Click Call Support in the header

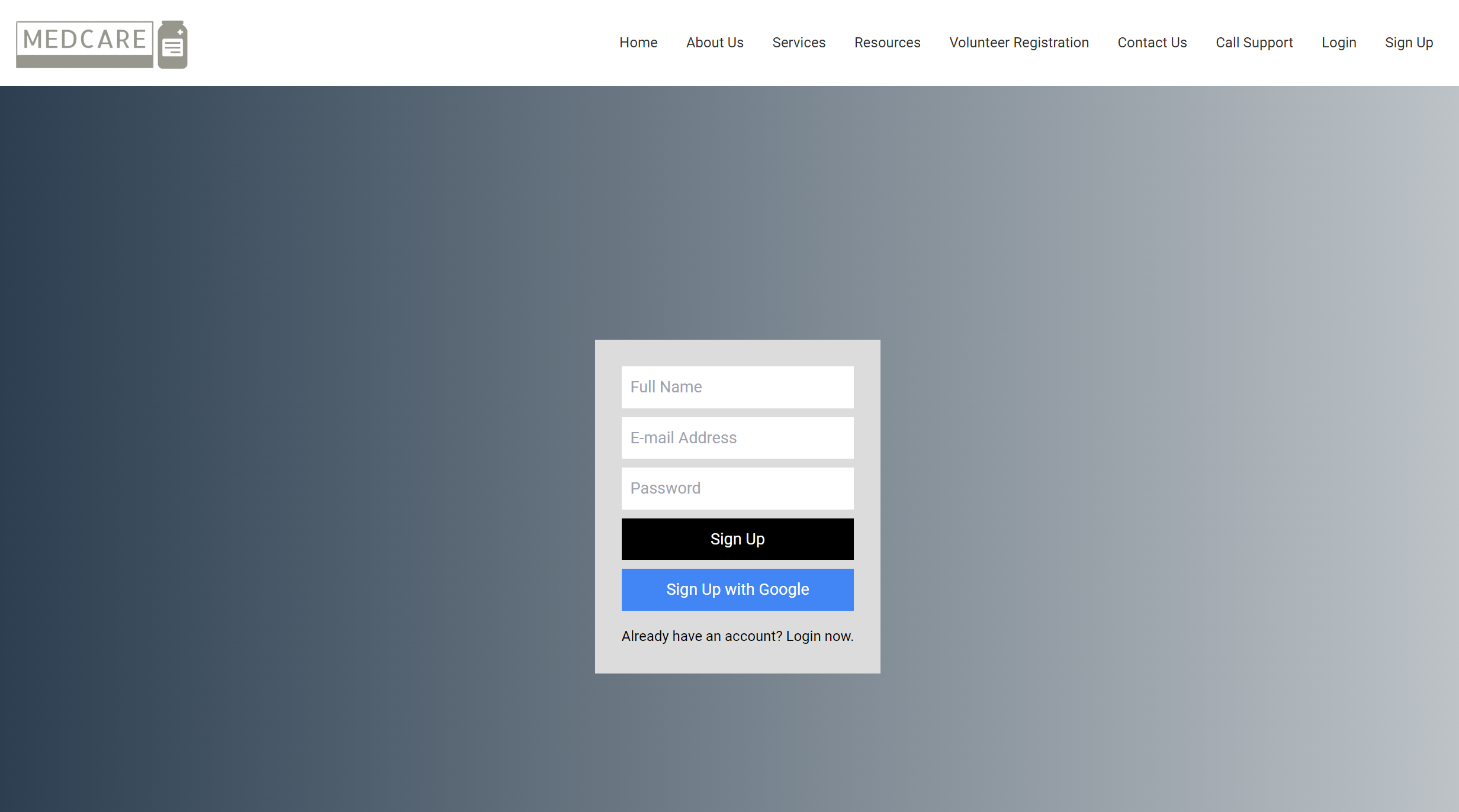point(1254,43)
